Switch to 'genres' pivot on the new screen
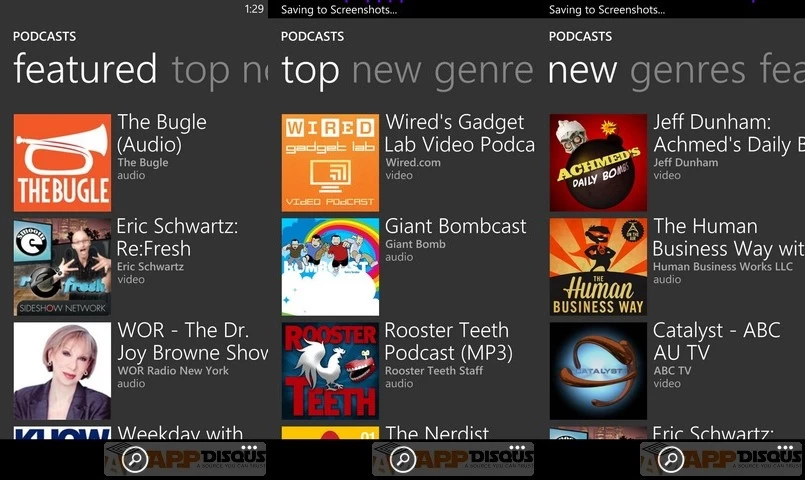The width and height of the screenshot is (805, 480). [687, 73]
